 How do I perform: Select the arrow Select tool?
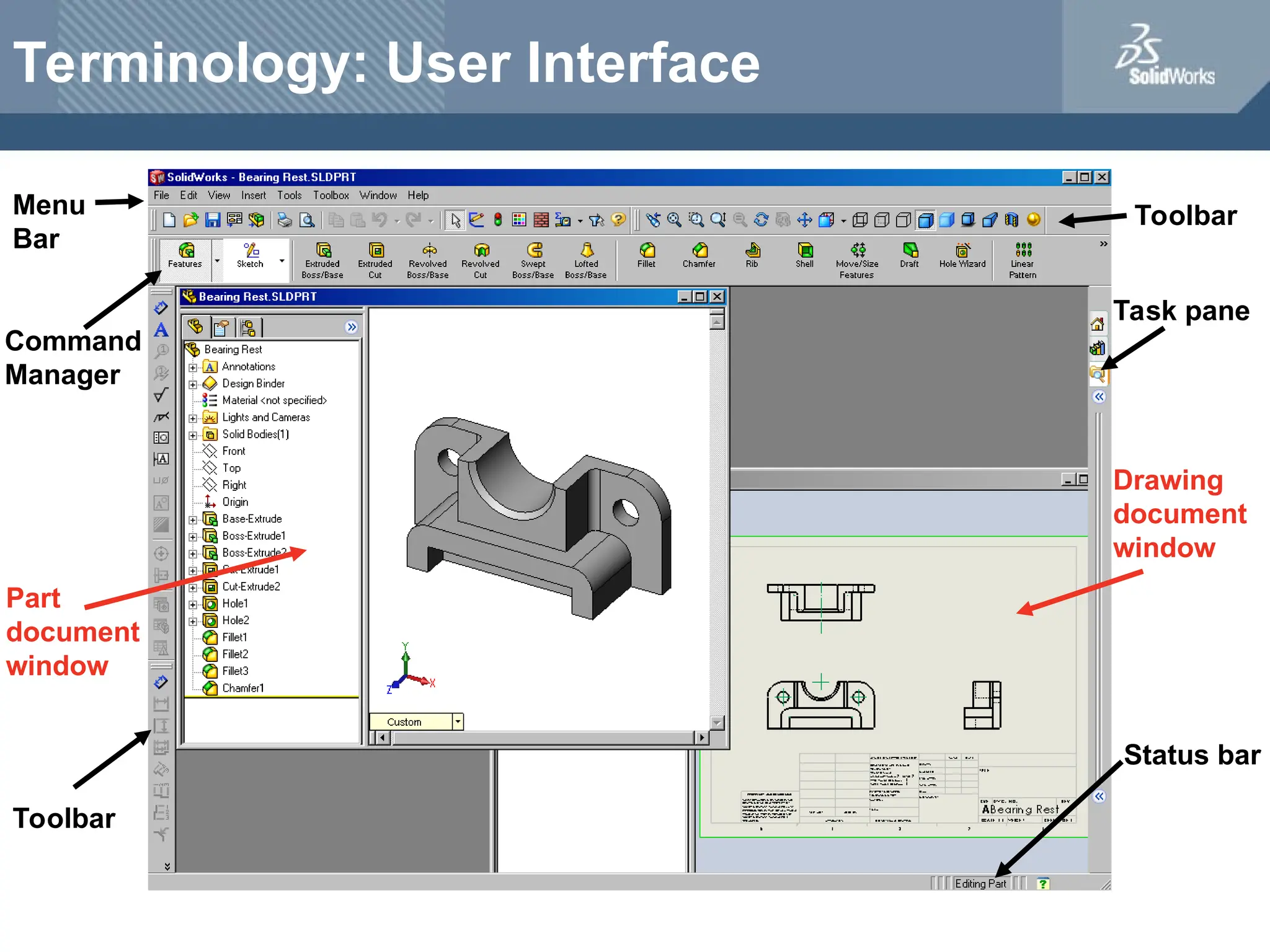point(455,220)
